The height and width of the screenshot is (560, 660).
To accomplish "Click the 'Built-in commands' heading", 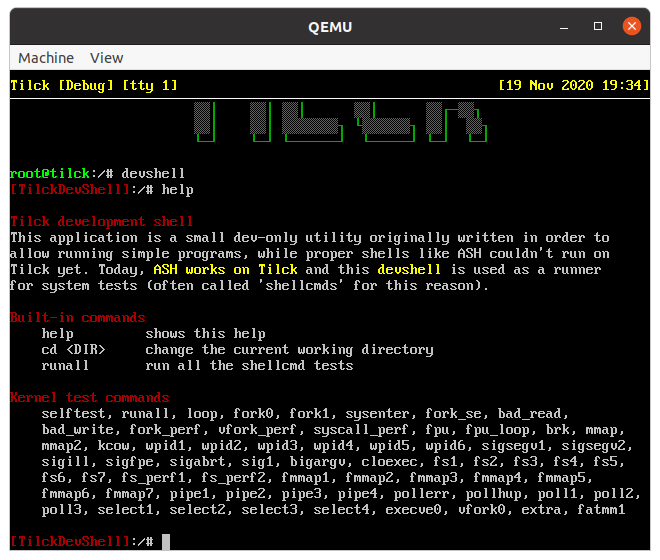I will [78, 318].
